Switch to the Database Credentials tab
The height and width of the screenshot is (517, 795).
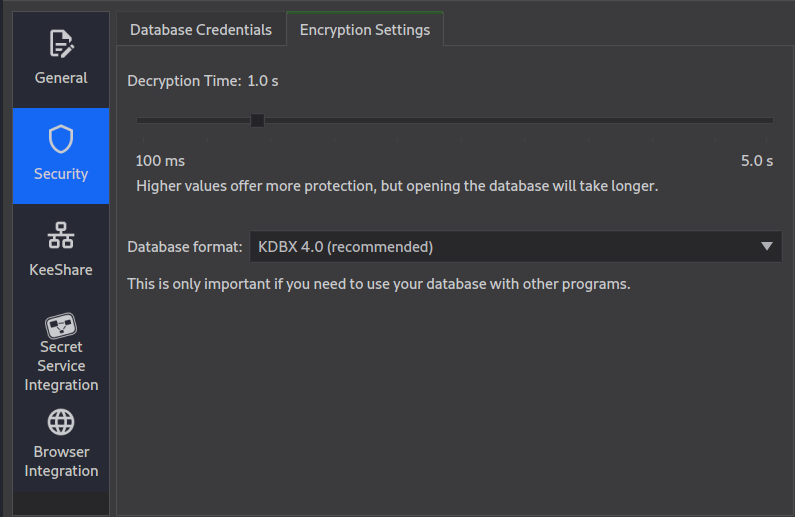[201, 30]
